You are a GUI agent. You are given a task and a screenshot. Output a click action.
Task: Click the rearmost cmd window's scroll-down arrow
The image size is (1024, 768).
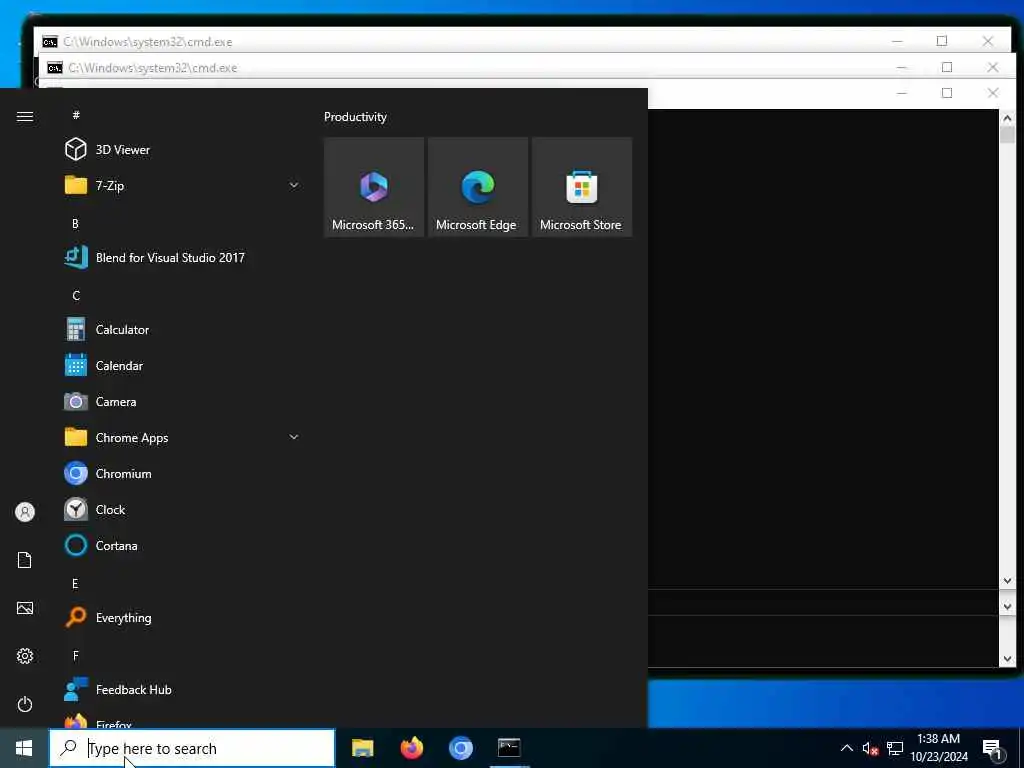[1006, 658]
